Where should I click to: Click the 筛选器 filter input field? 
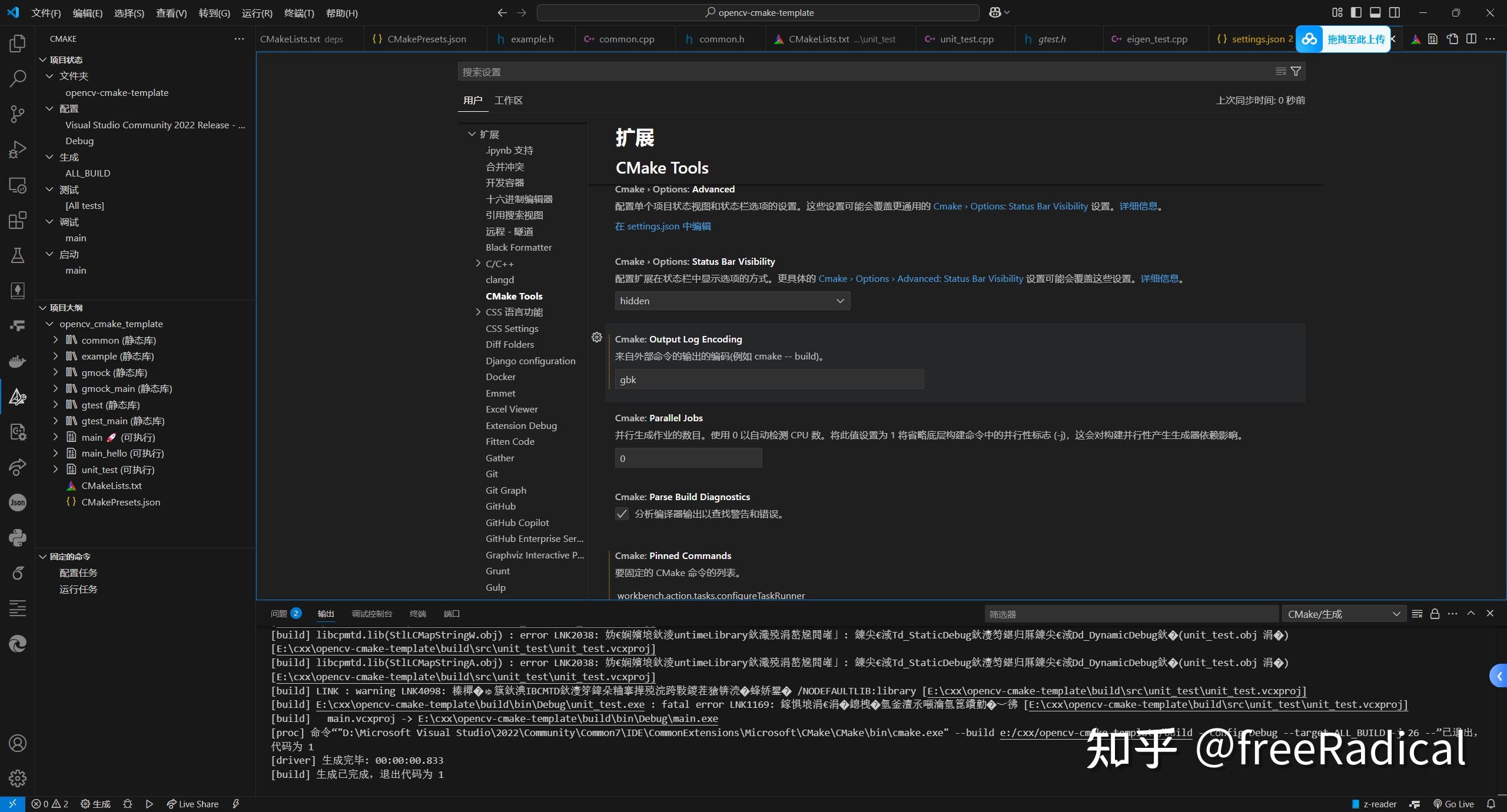pyautogui.click(x=1130, y=614)
